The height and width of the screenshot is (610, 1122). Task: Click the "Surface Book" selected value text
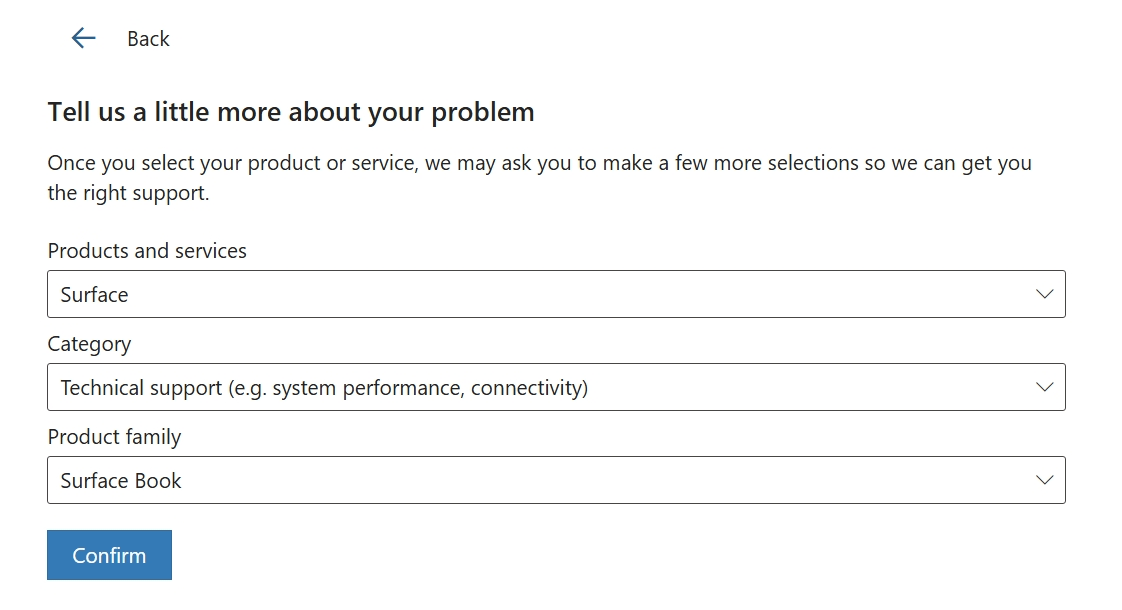121,481
